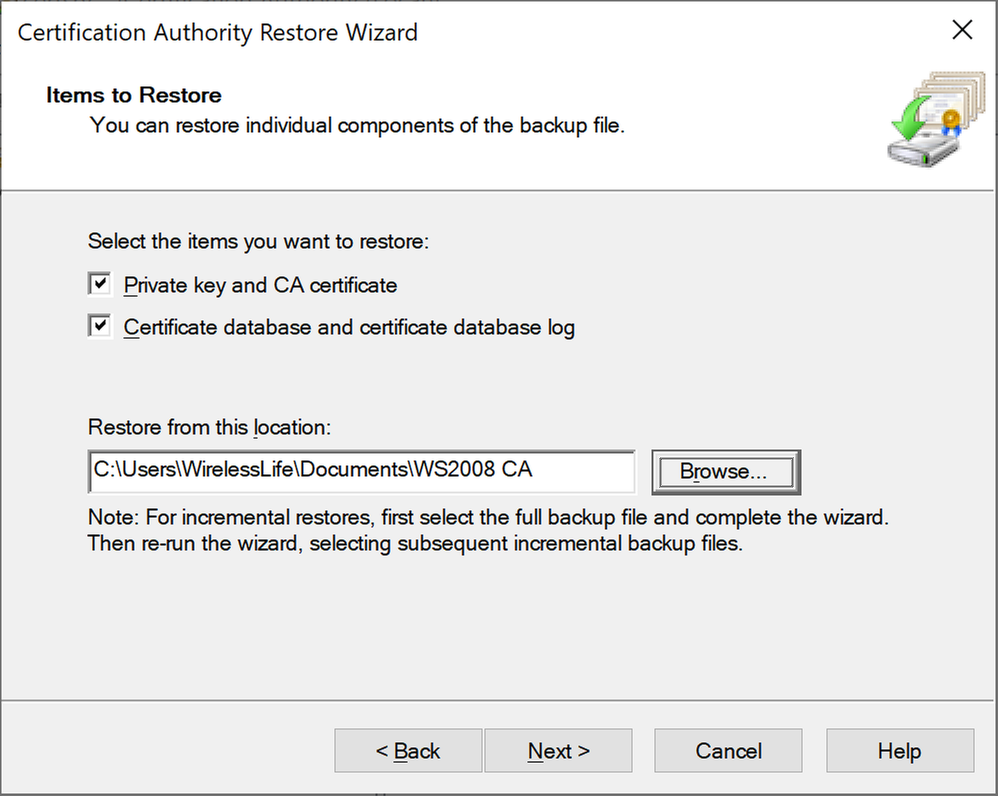
Task: Go to previous step with Back
Action: click(x=408, y=751)
